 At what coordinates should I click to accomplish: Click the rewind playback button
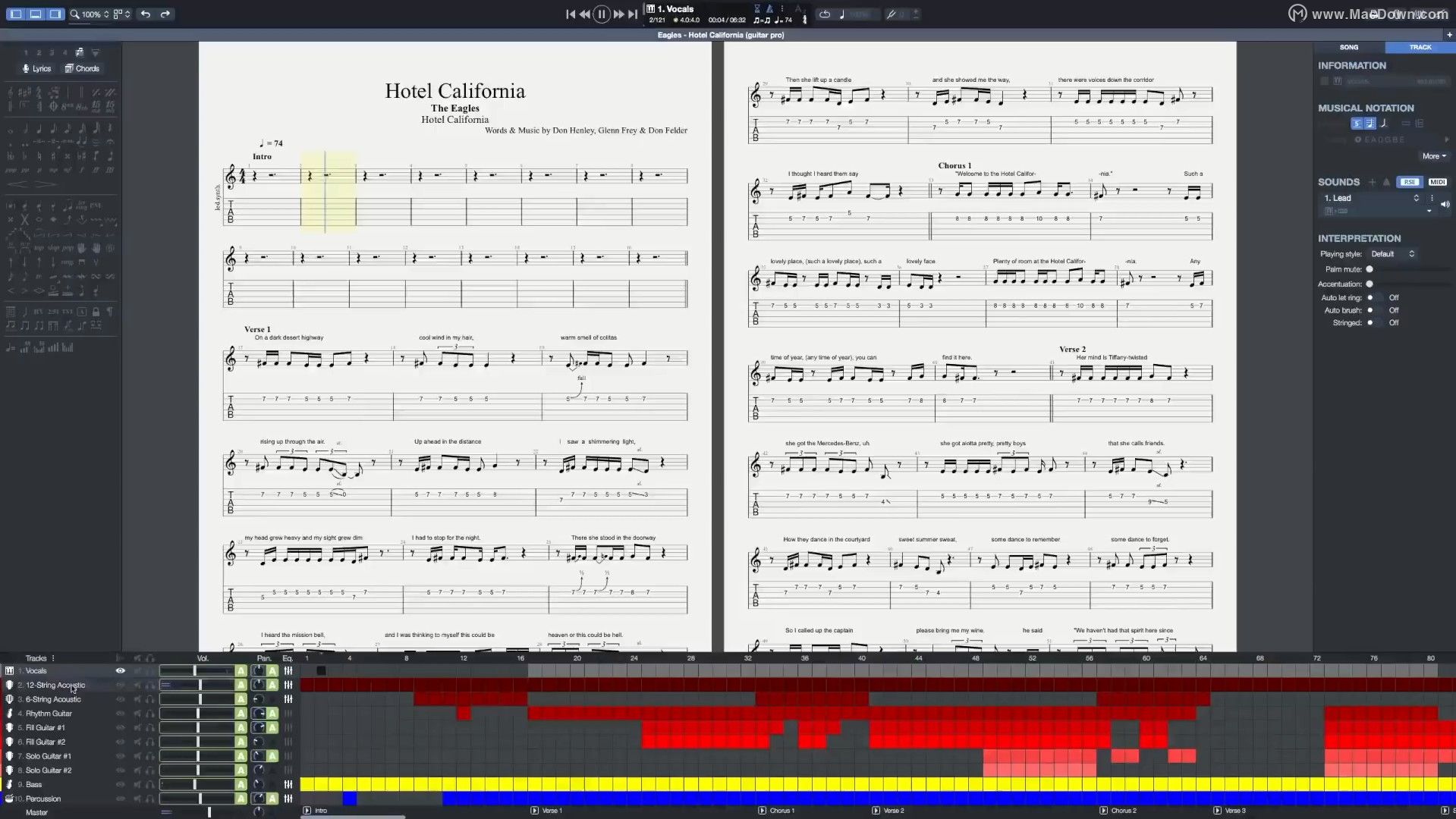point(584,14)
